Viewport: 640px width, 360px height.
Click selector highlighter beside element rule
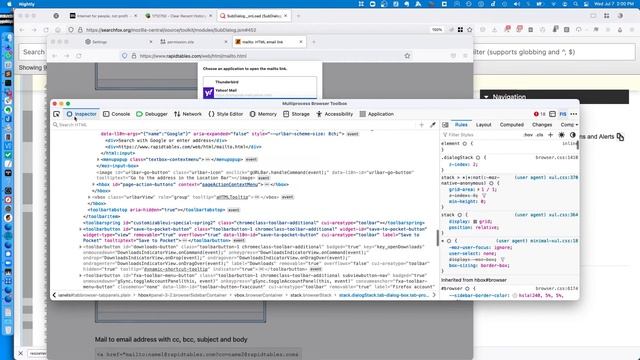pos(464,144)
